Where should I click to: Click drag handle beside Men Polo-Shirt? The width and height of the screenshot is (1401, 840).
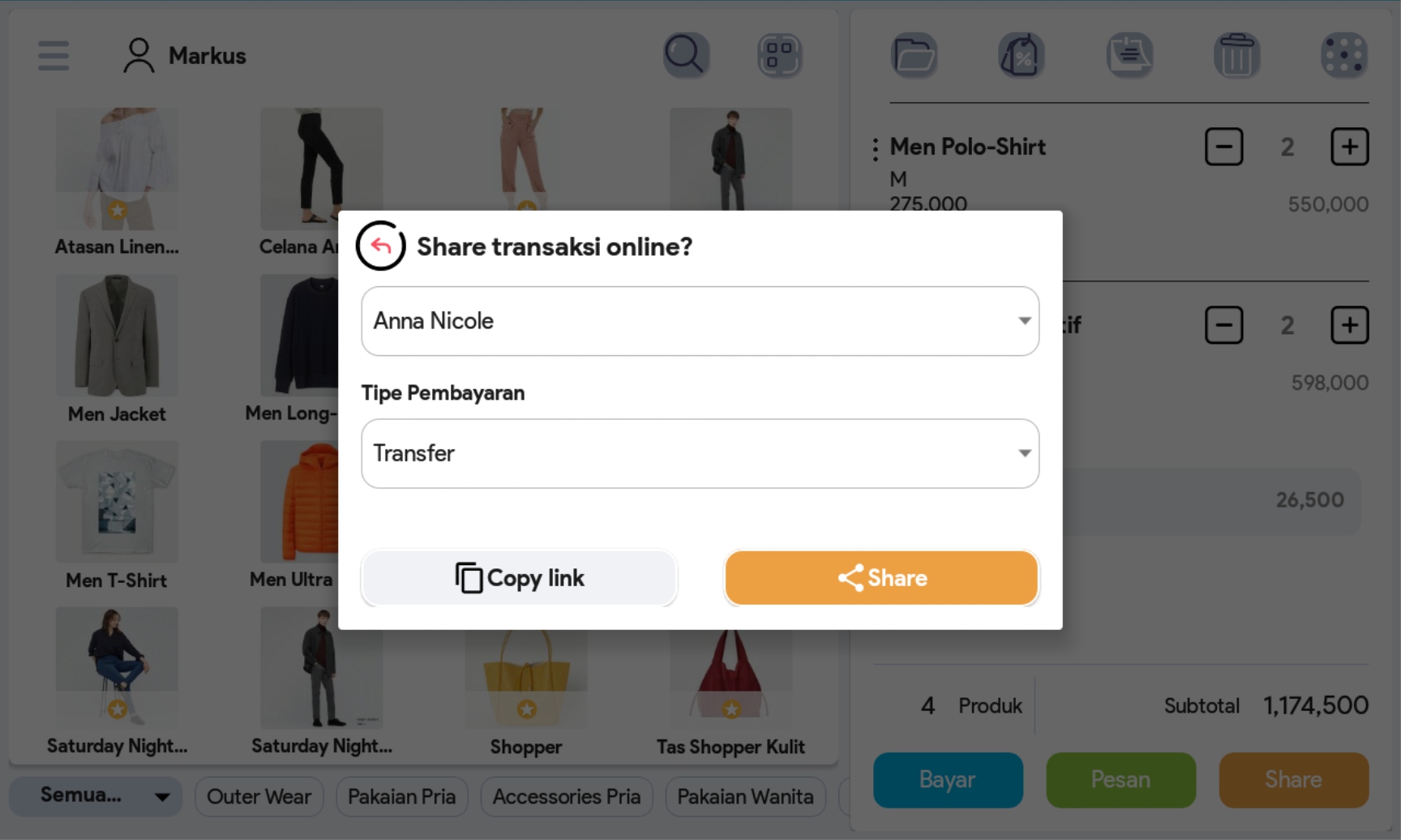(876, 148)
